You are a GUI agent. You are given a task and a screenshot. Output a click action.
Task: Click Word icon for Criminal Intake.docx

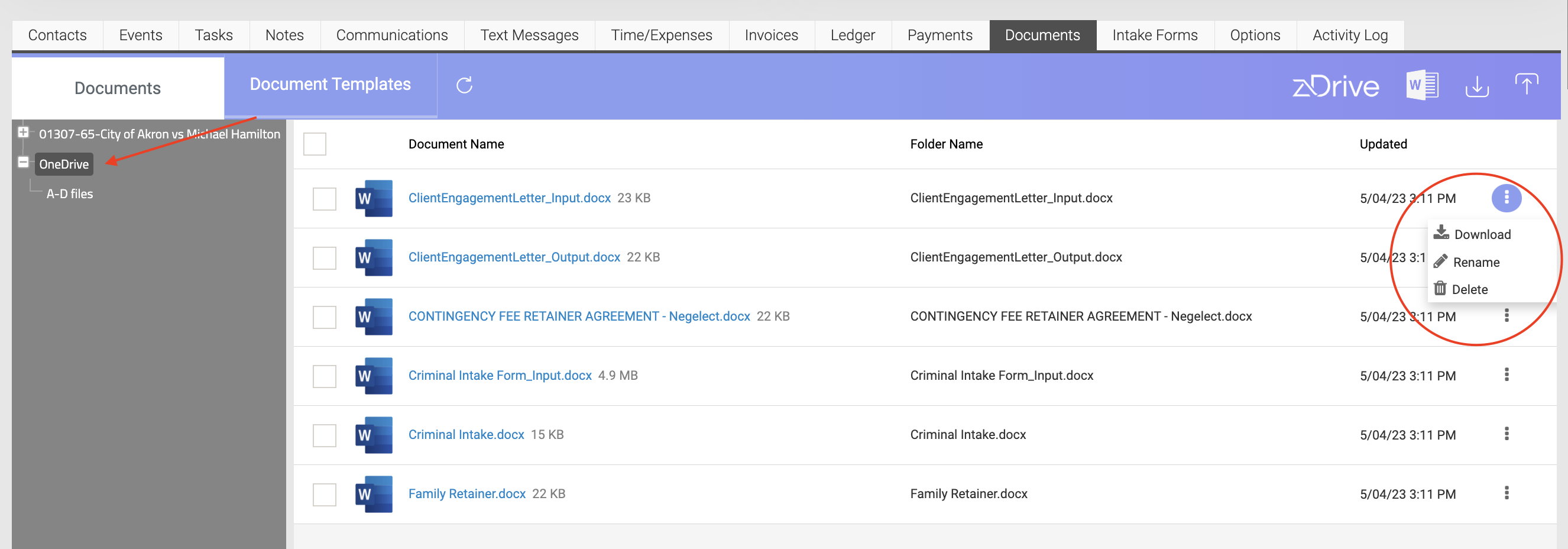click(374, 434)
